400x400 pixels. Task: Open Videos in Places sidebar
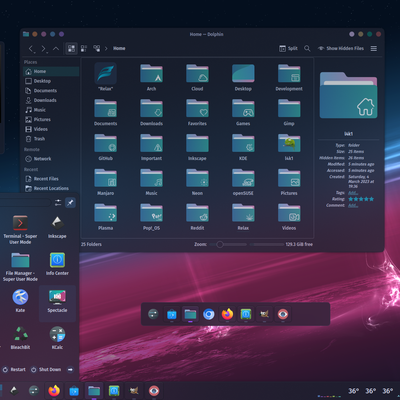(x=51, y=129)
